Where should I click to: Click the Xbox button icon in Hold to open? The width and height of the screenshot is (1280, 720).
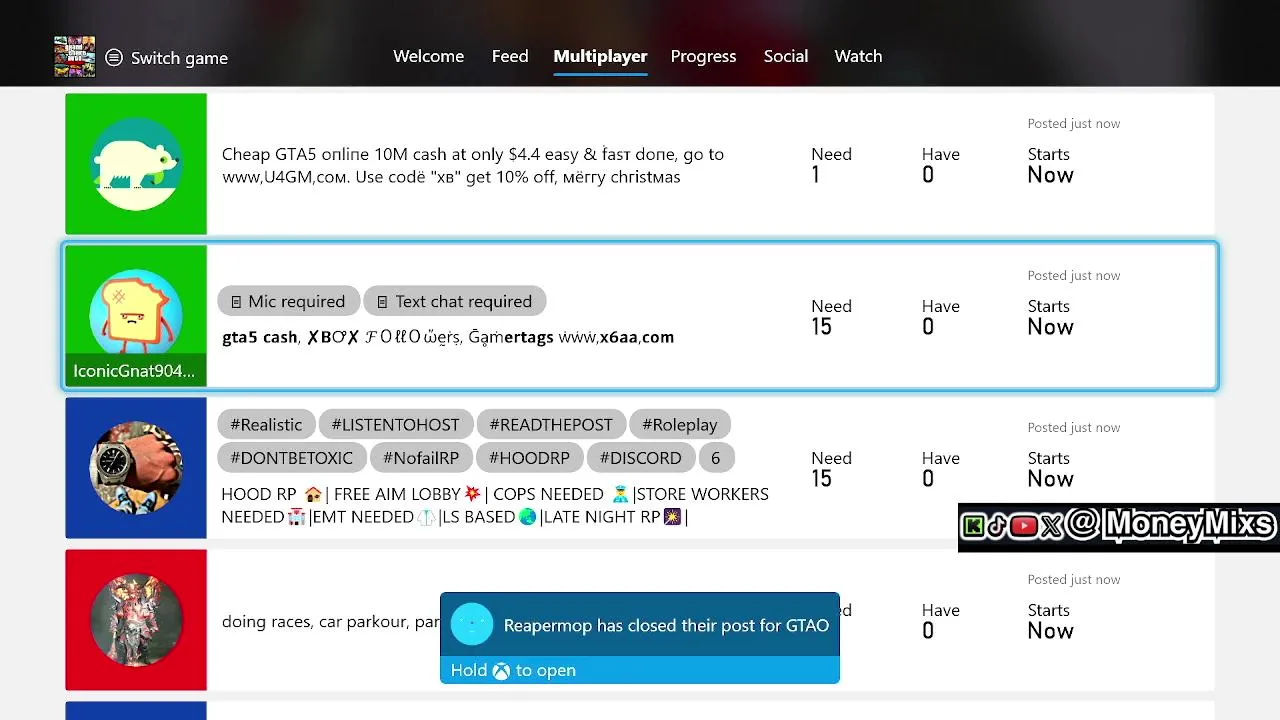click(x=501, y=670)
